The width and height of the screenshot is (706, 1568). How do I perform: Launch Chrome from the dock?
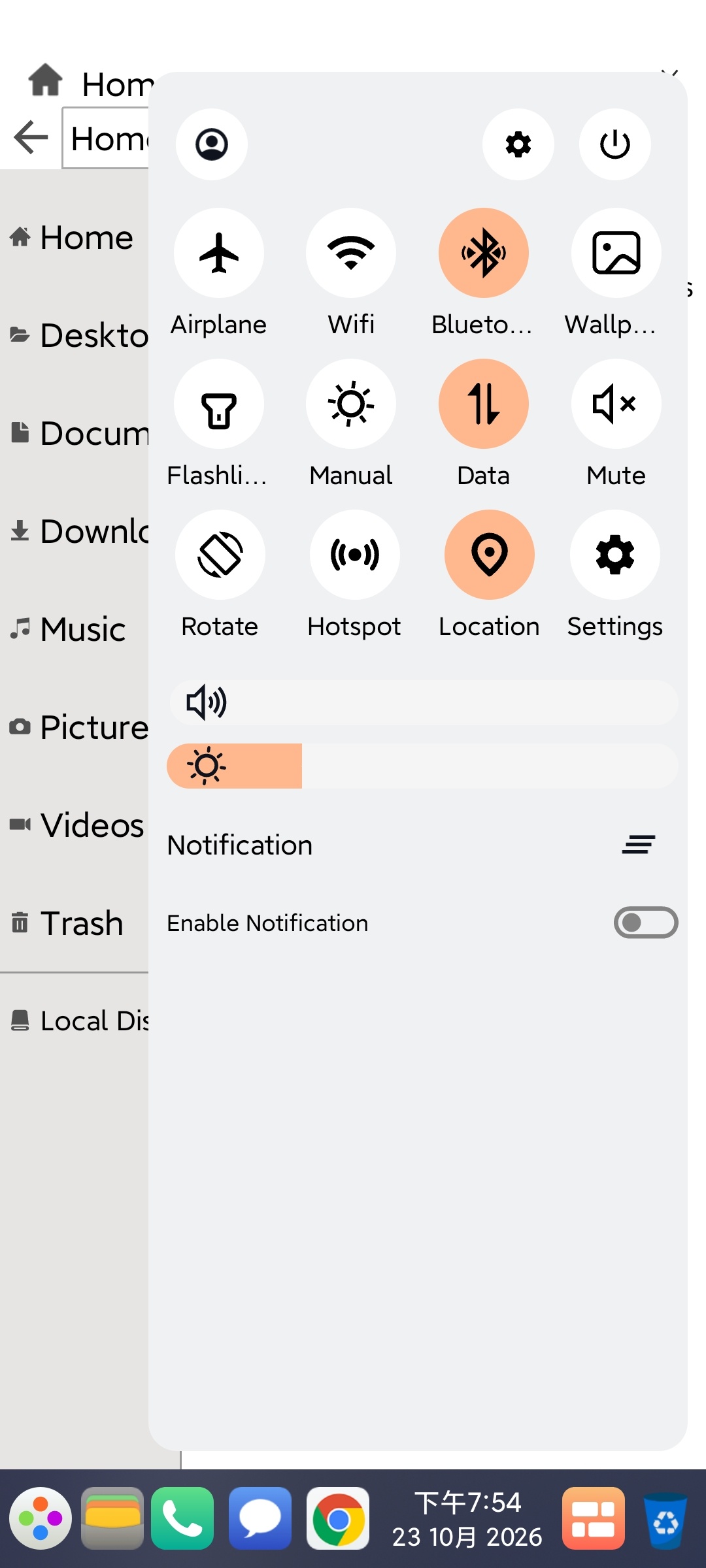[338, 1518]
